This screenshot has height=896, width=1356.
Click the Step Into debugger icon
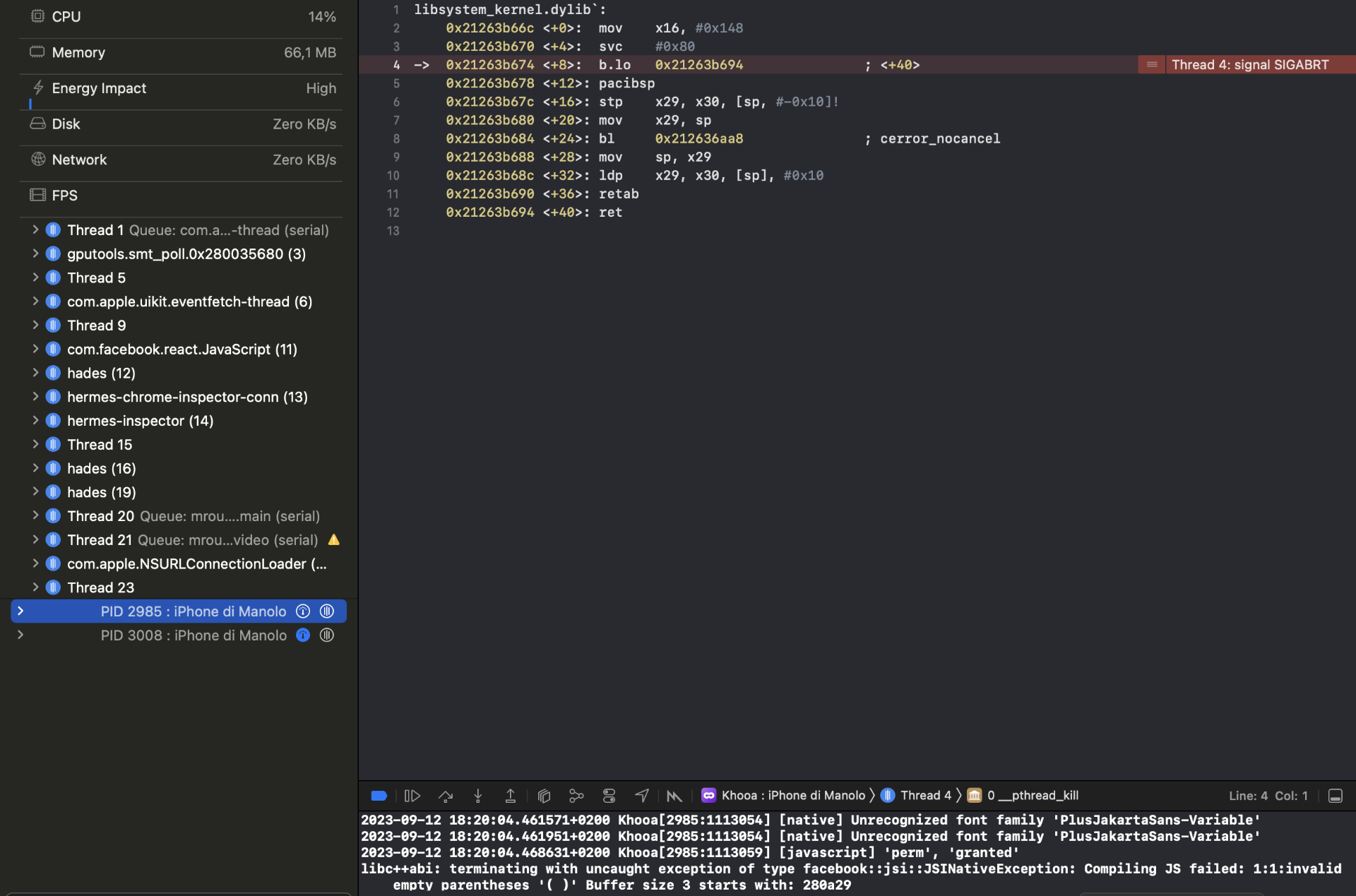tap(478, 796)
